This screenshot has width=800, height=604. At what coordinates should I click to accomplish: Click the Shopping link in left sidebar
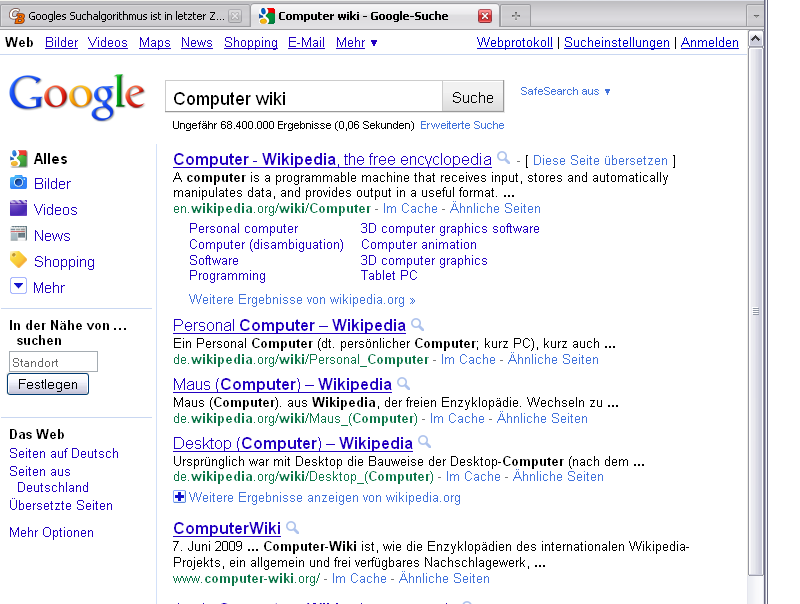tap(64, 262)
